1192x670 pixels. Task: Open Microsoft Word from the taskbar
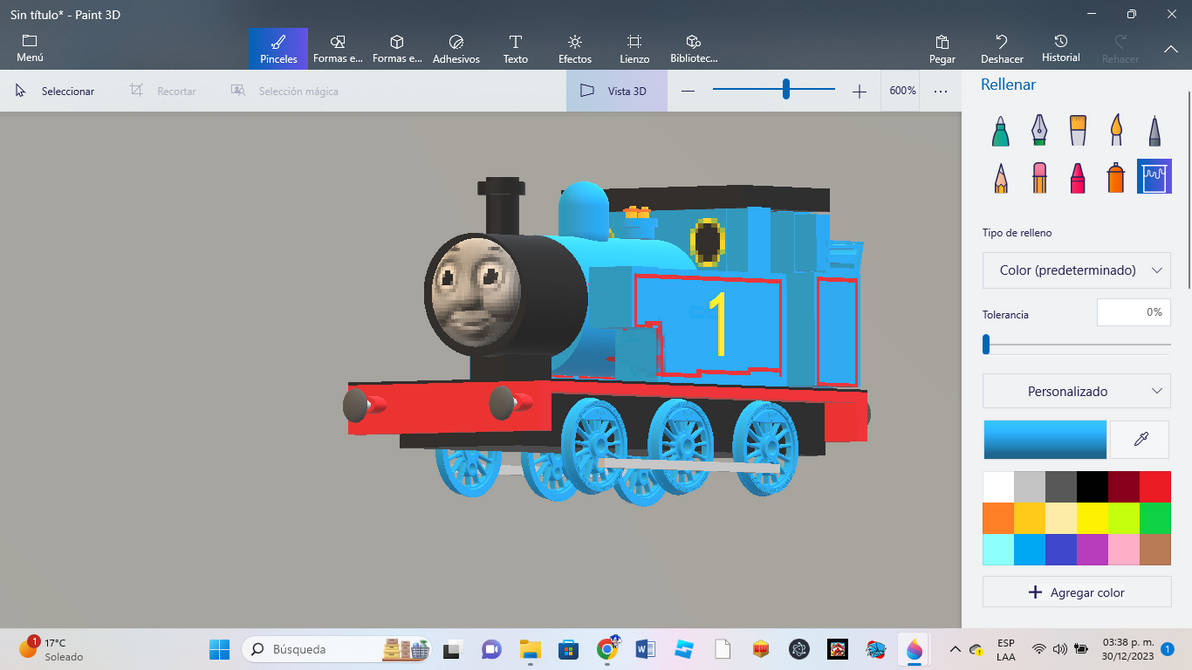(x=645, y=649)
